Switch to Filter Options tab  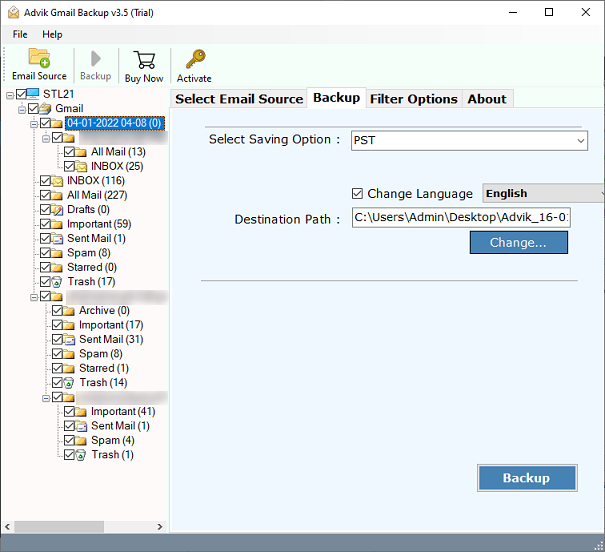[x=414, y=99]
